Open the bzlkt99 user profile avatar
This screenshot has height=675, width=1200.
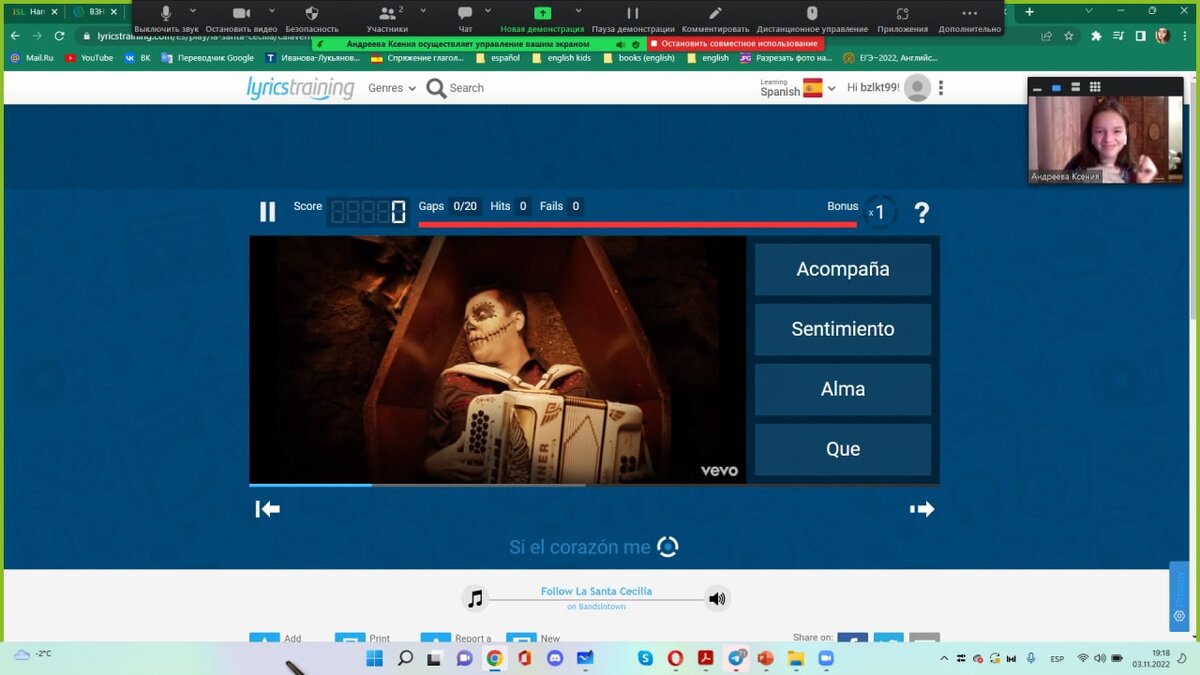click(x=917, y=88)
